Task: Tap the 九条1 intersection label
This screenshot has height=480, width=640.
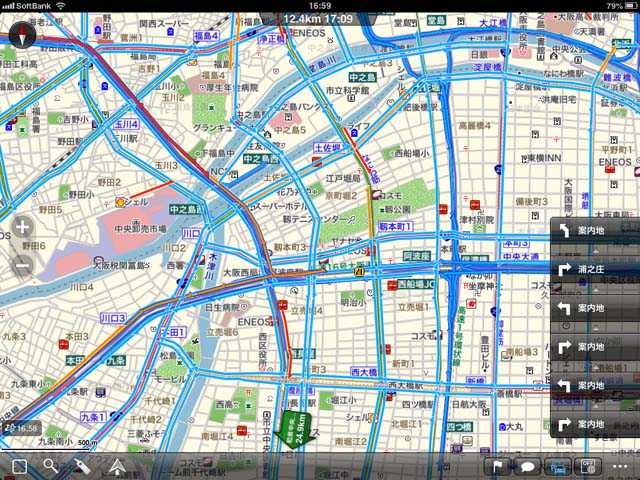Action: [x=93, y=417]
